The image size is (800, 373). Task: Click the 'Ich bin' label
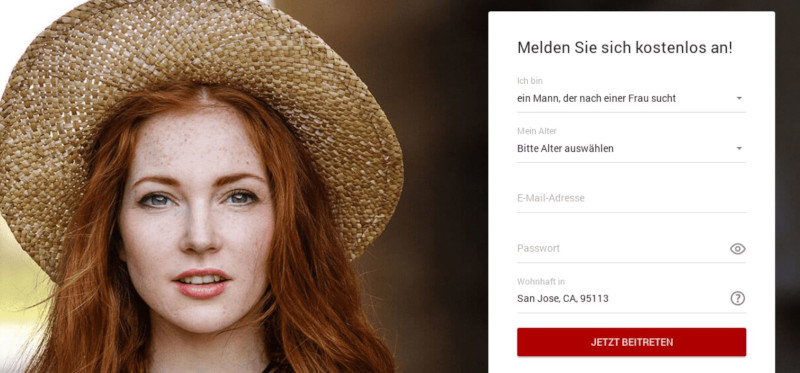(530, 81)
